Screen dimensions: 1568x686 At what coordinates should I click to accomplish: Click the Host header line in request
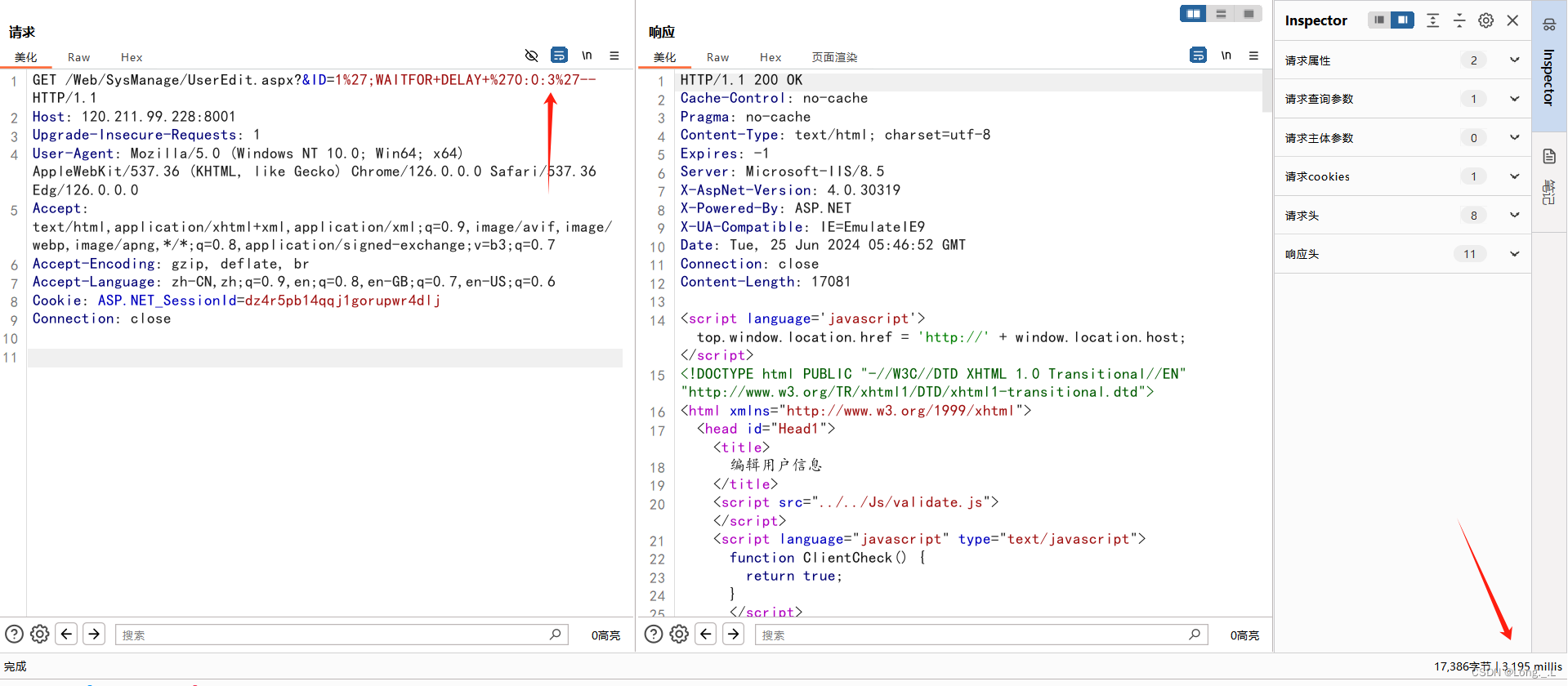point(134,117)
